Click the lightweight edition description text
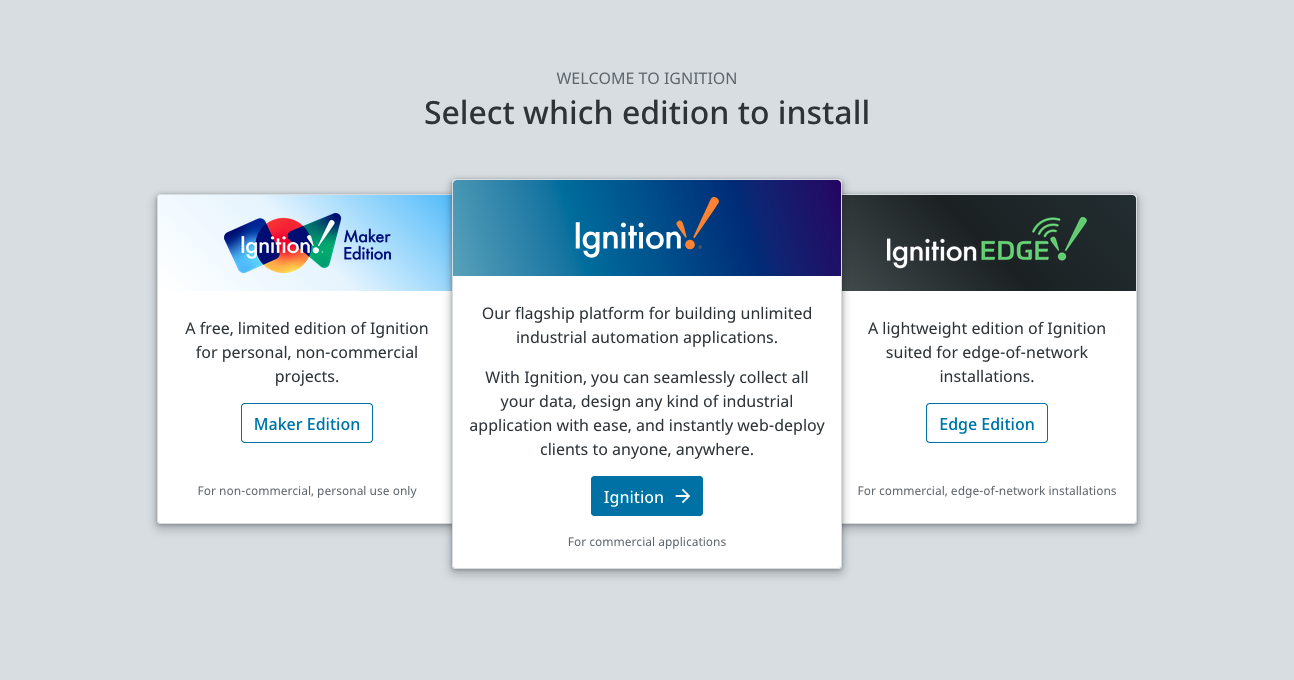The image size is (1294, 680). [986, 352]
